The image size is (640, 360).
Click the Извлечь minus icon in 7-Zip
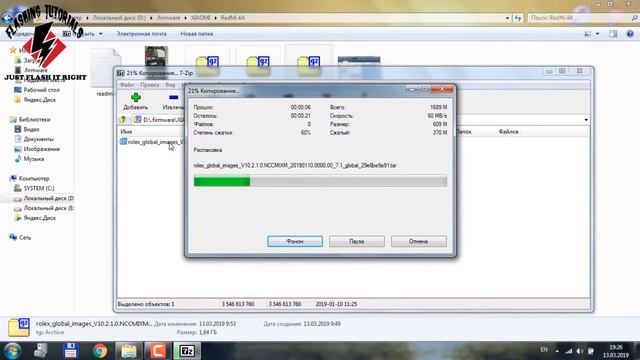click(x=174, y=98)
